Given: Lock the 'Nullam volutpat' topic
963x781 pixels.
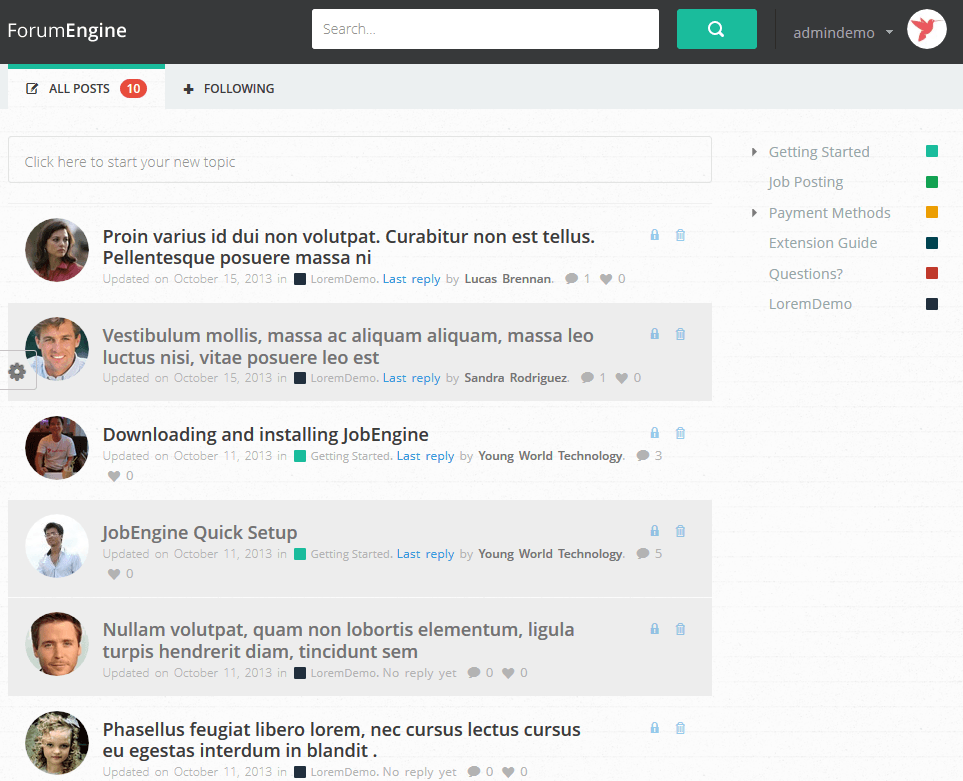Looking at the screenshot, I should click(655, 628).
